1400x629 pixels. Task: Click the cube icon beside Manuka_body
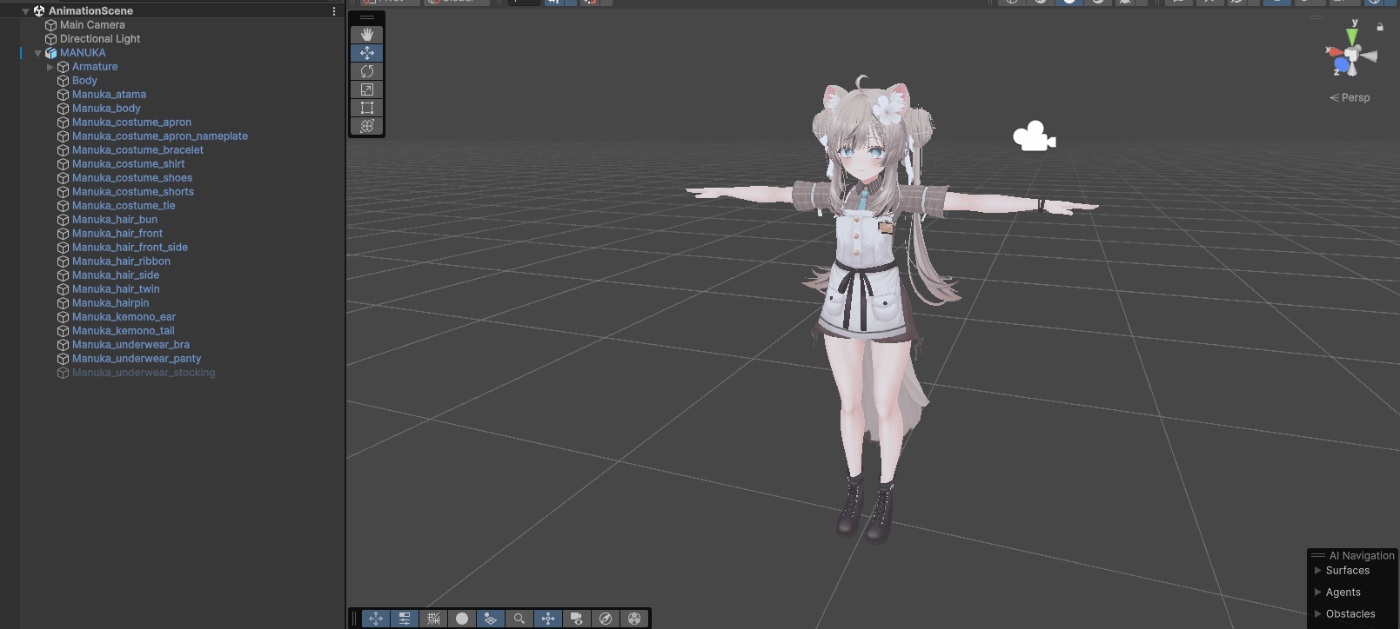coord(63,108)
